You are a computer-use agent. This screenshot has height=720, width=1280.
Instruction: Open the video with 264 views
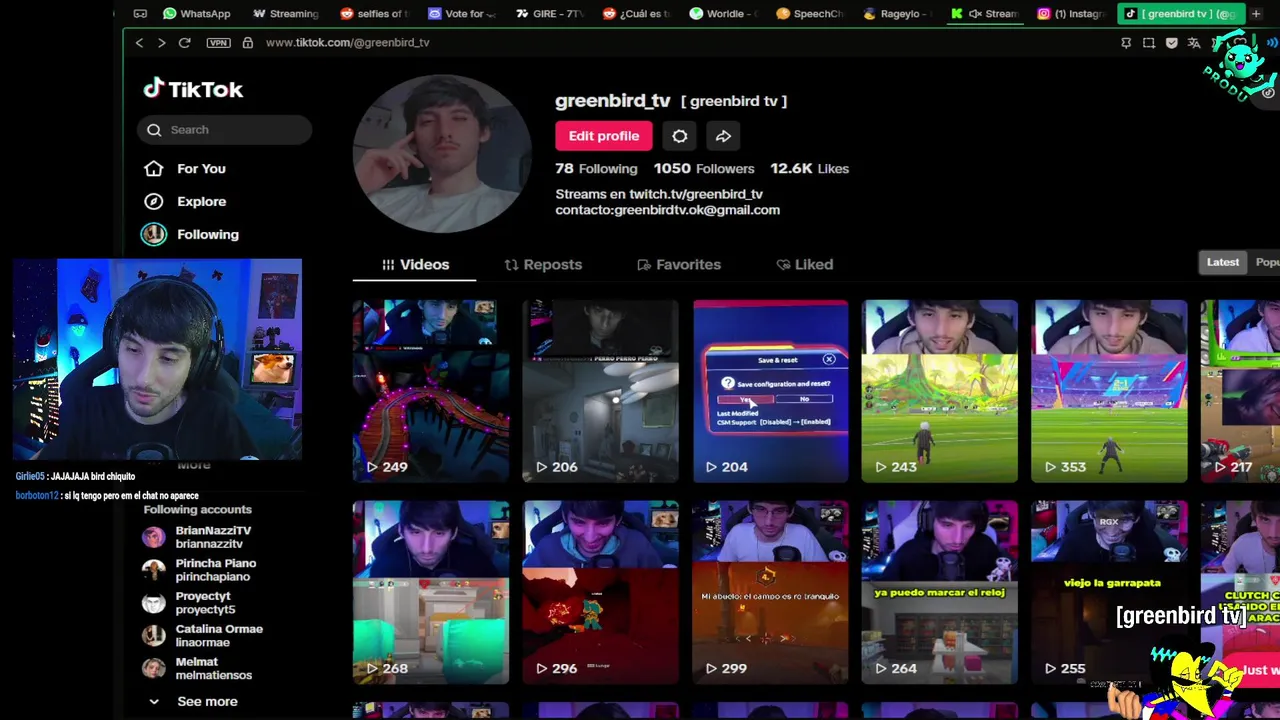coord(940,592)
